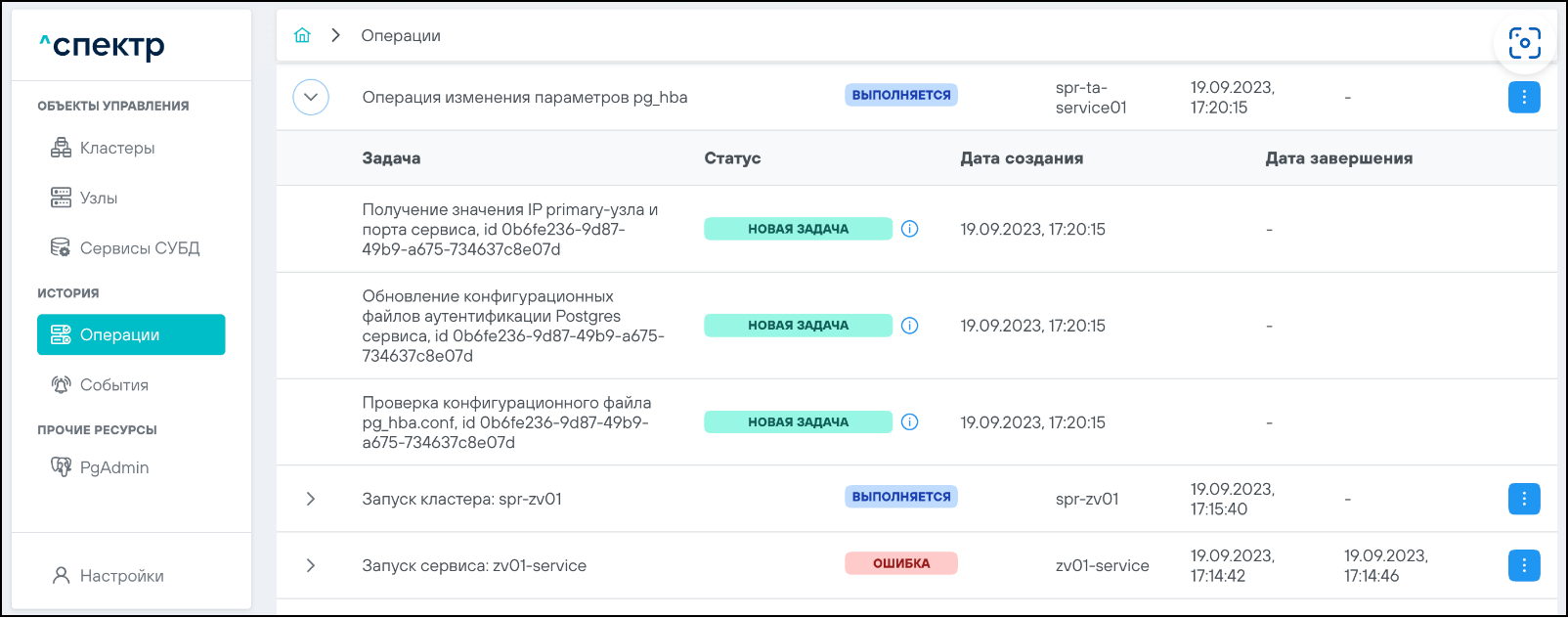The image size is (1568, 618).
Task: Click info icon for pg_hba.conf check task
Action: pyautogui.click(x=909, y=422)
